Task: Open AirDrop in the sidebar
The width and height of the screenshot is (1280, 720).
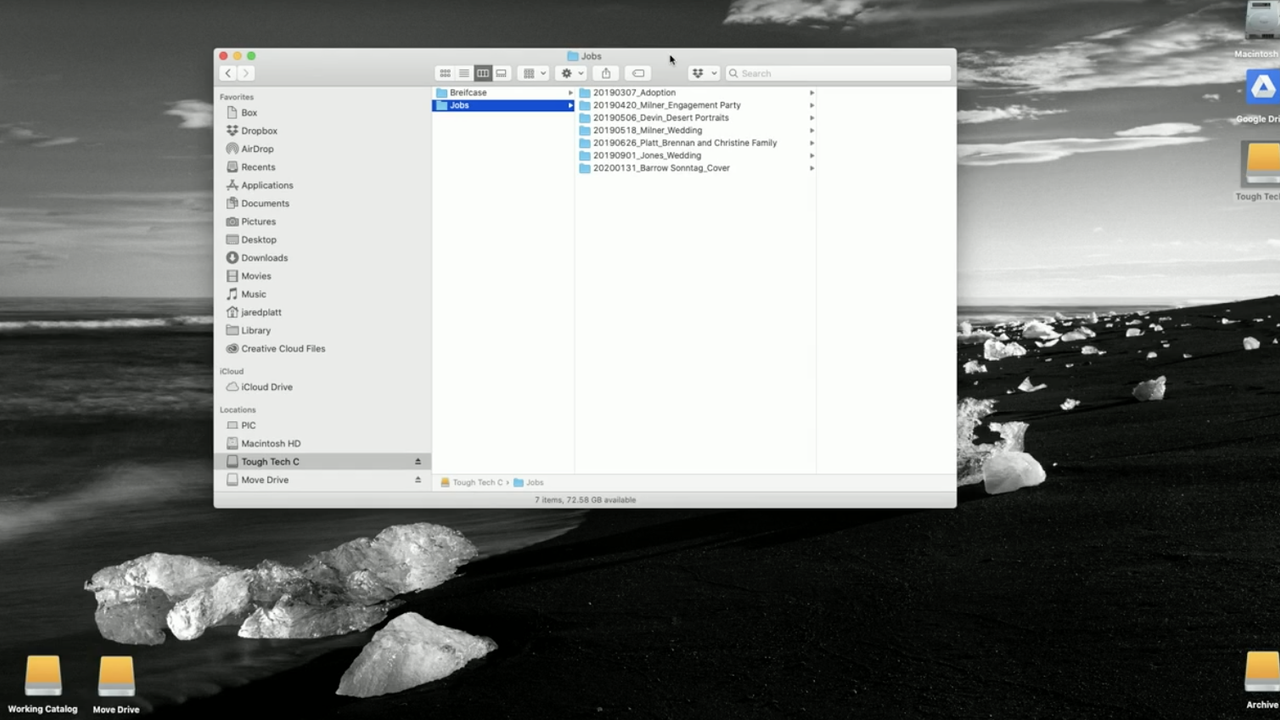Action: point(257,149)
